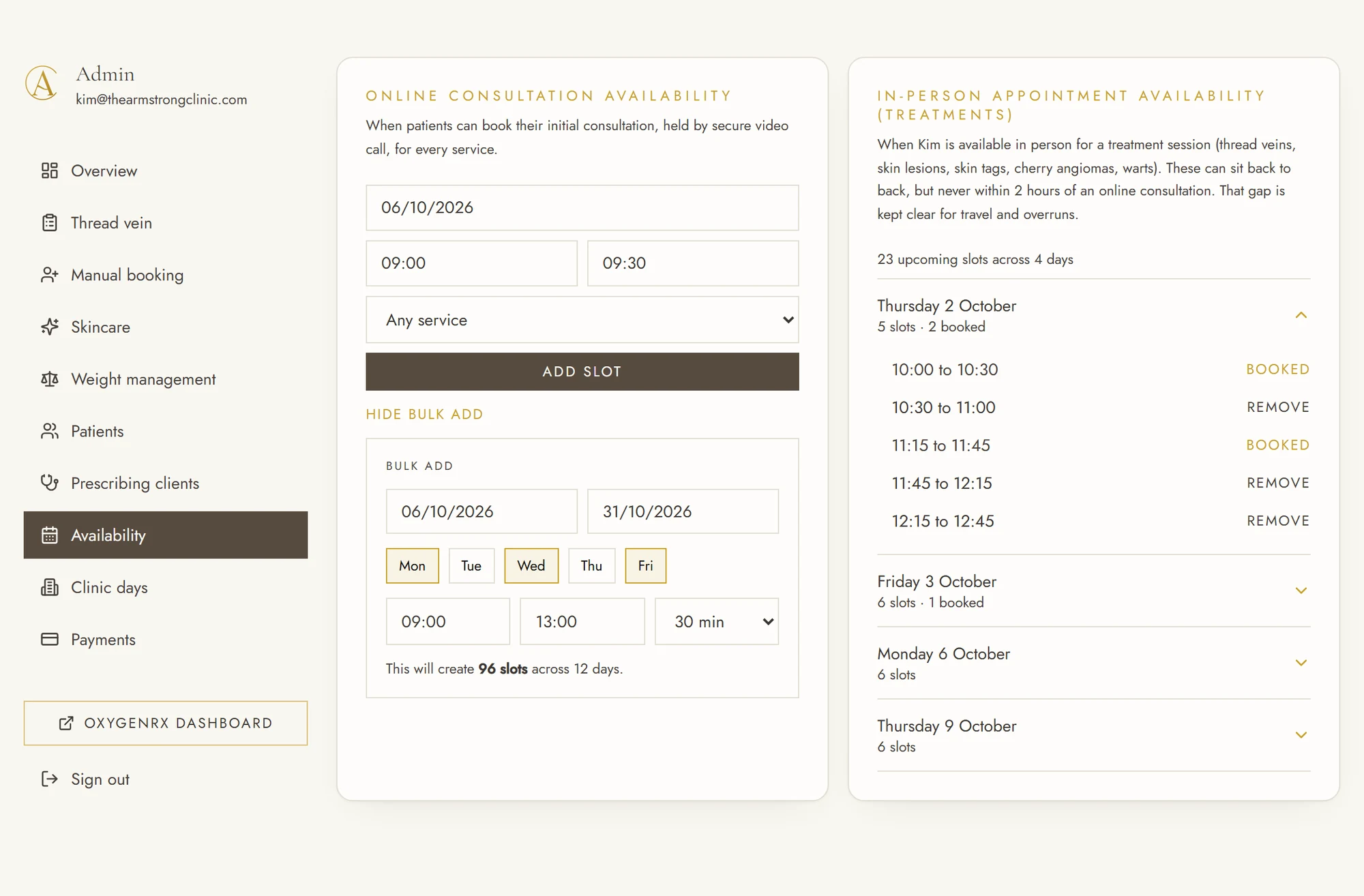The height and width of the screenshot is (896, 1364).
Task: Click the HIDE BULK ADD link
Action: pos(424,415)
